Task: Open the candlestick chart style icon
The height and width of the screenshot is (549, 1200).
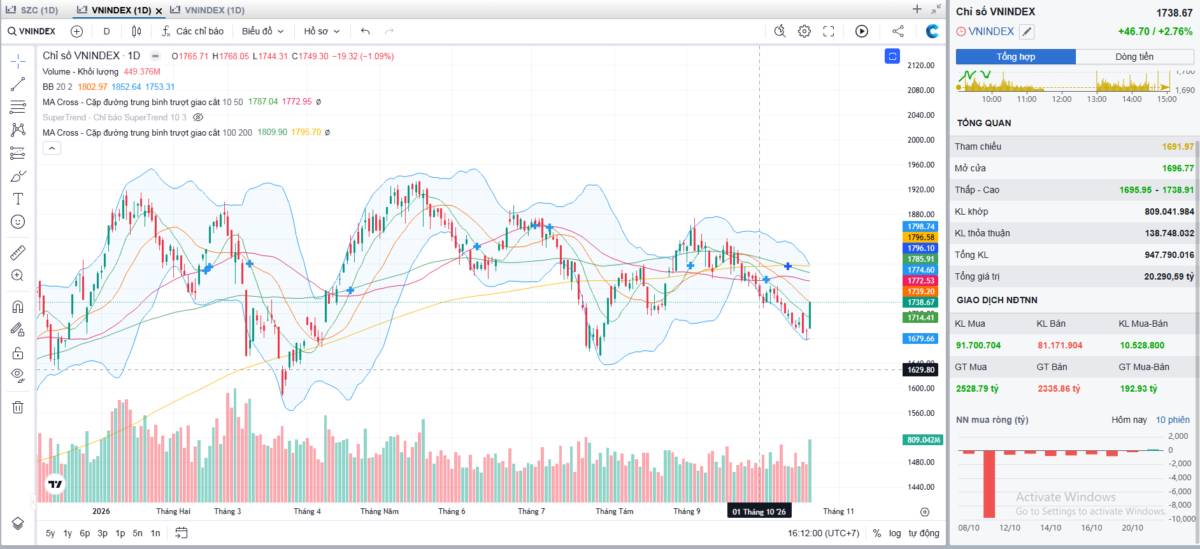Action: pyautogui.click(x=138, y=31)
